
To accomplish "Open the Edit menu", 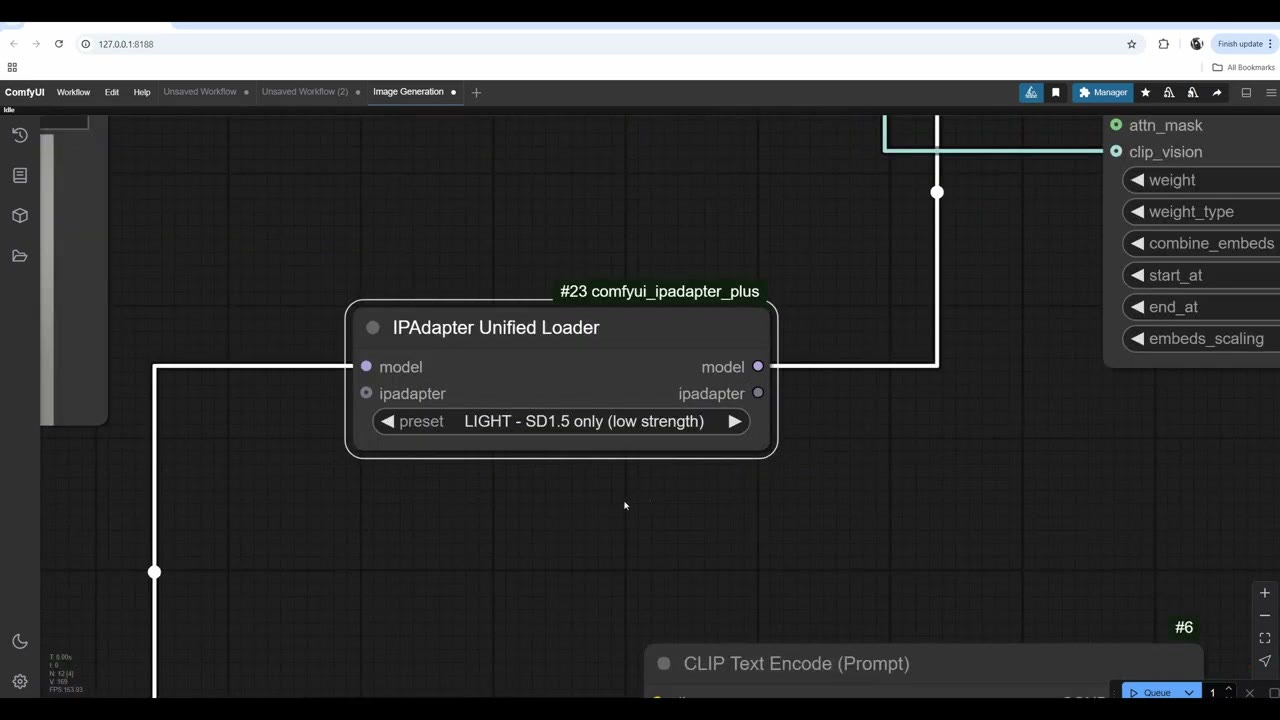I will coord(112,92).
